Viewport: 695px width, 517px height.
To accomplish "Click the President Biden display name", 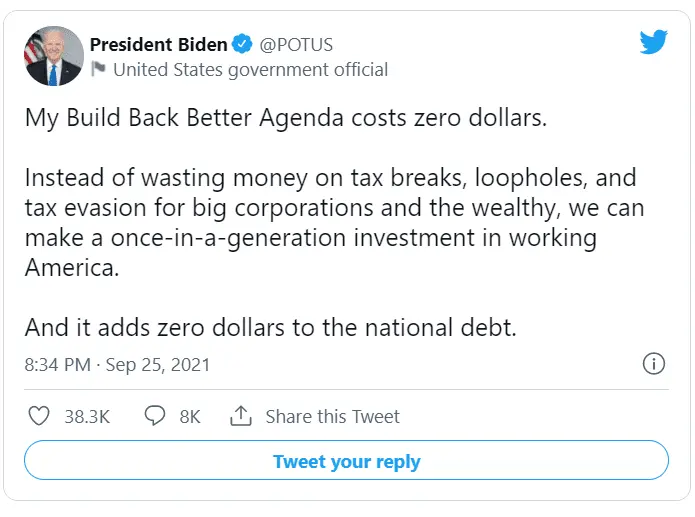I will click(158, 45).
